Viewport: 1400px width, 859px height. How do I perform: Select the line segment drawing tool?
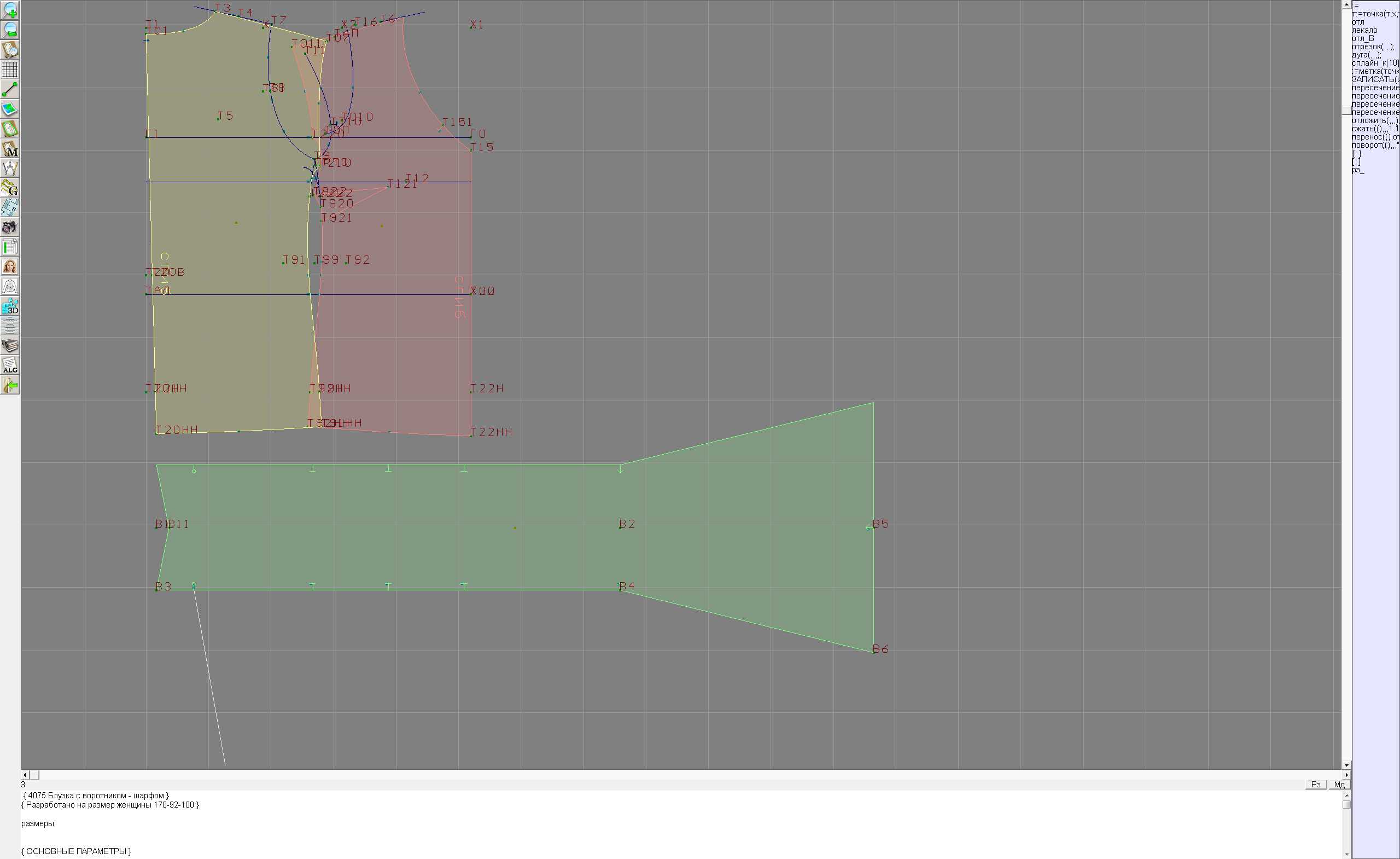tap(10, 89)
